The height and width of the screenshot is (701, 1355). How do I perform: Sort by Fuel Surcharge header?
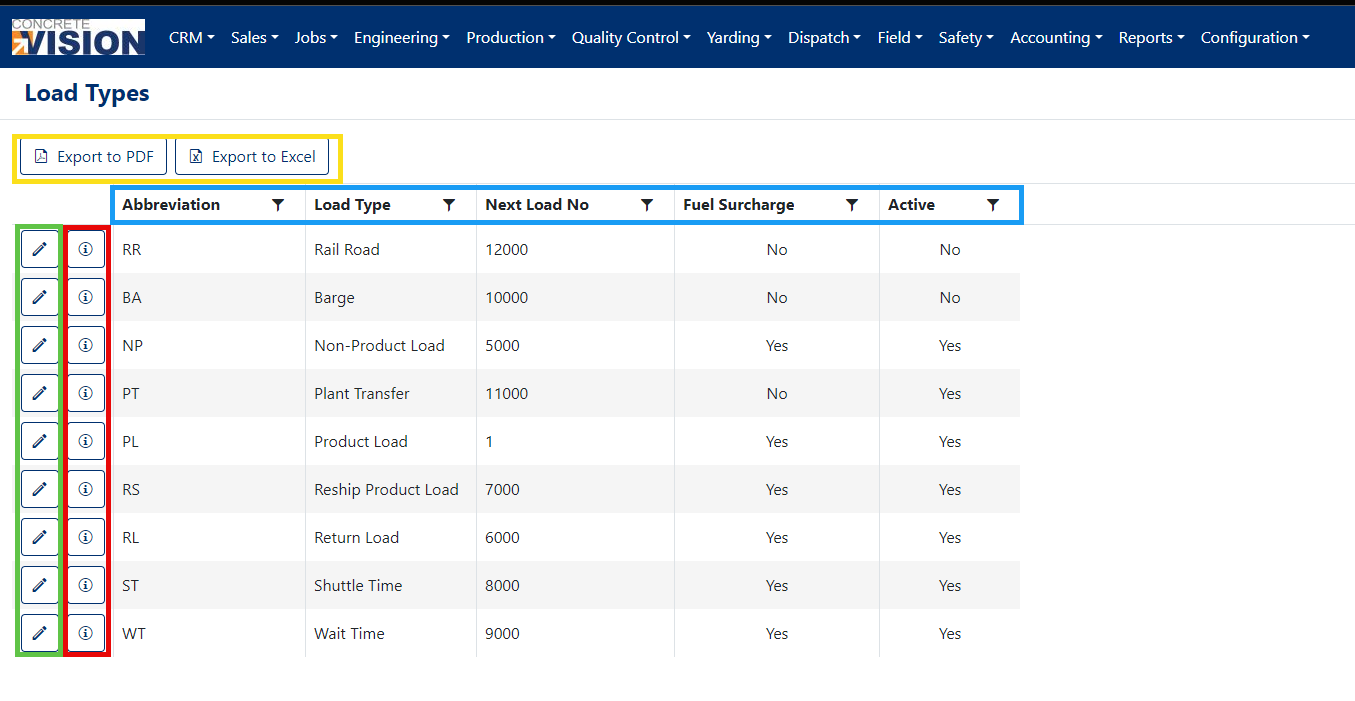pos(739,205)
